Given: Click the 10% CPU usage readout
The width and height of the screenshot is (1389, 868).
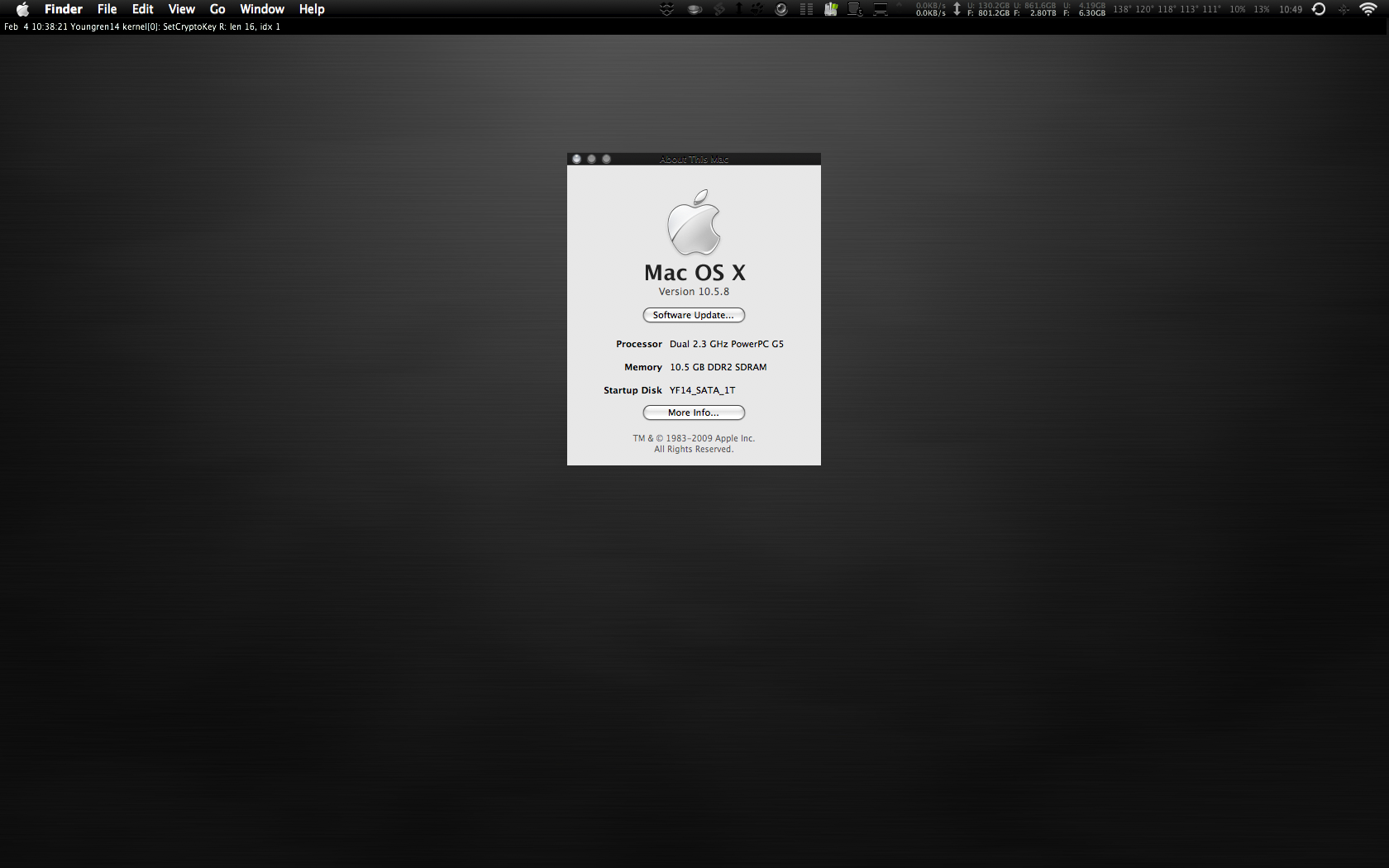Looking at the screenshot, I should pyautogui.click(x=1238, y=9).
